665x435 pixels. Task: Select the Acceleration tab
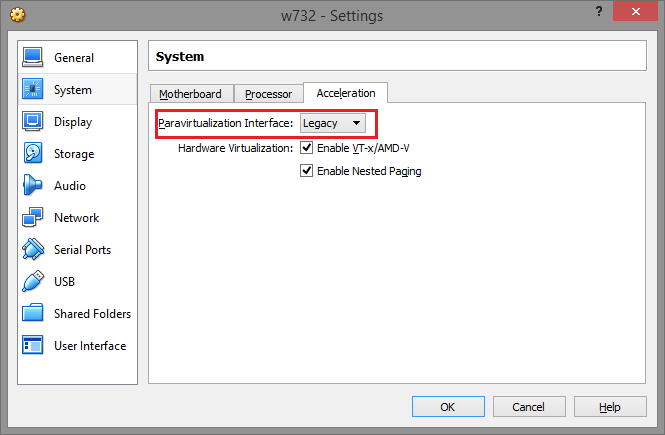tap(345, 93)
